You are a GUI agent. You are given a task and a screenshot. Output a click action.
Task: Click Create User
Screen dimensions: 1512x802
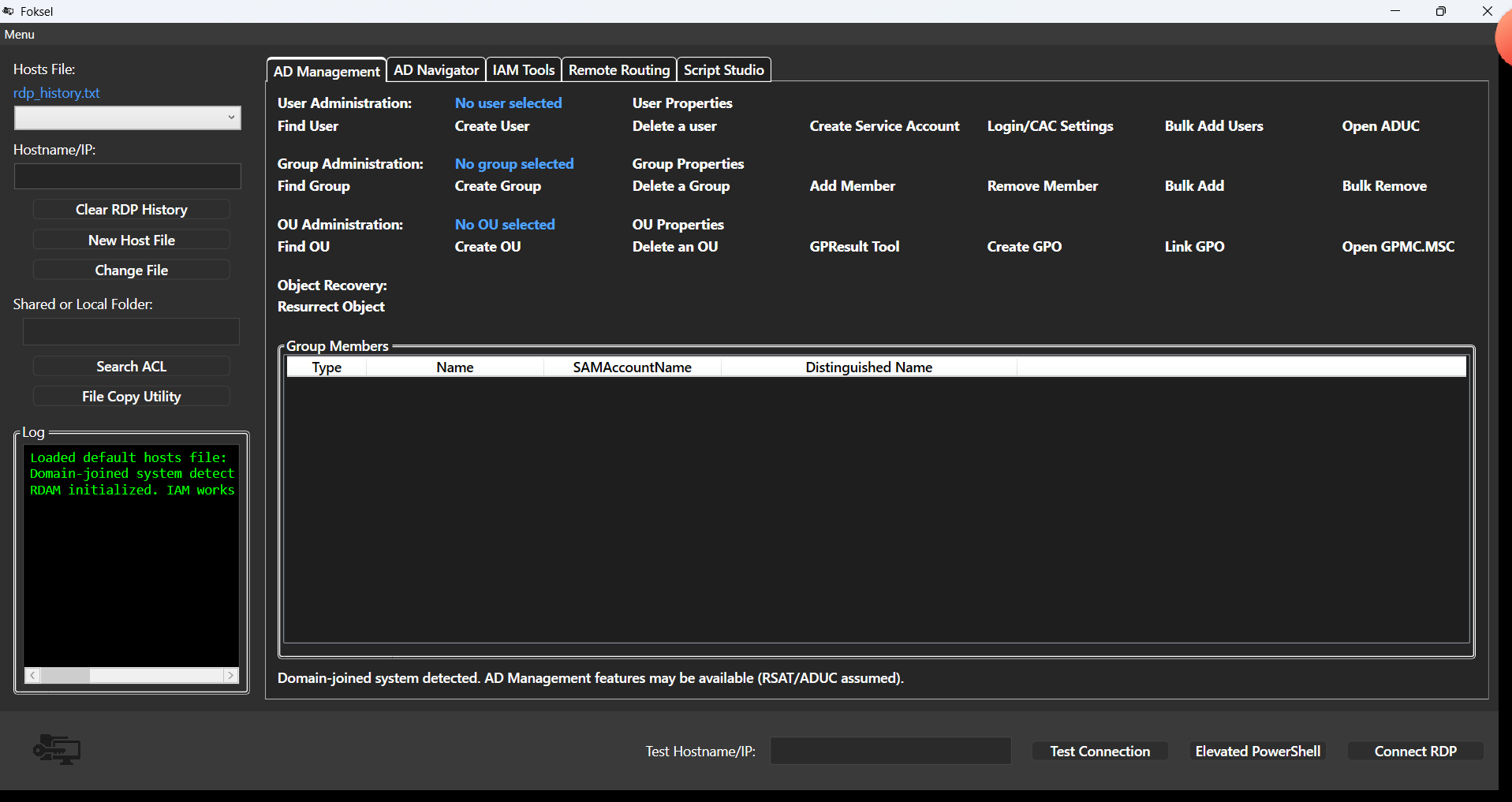[492, 126]
